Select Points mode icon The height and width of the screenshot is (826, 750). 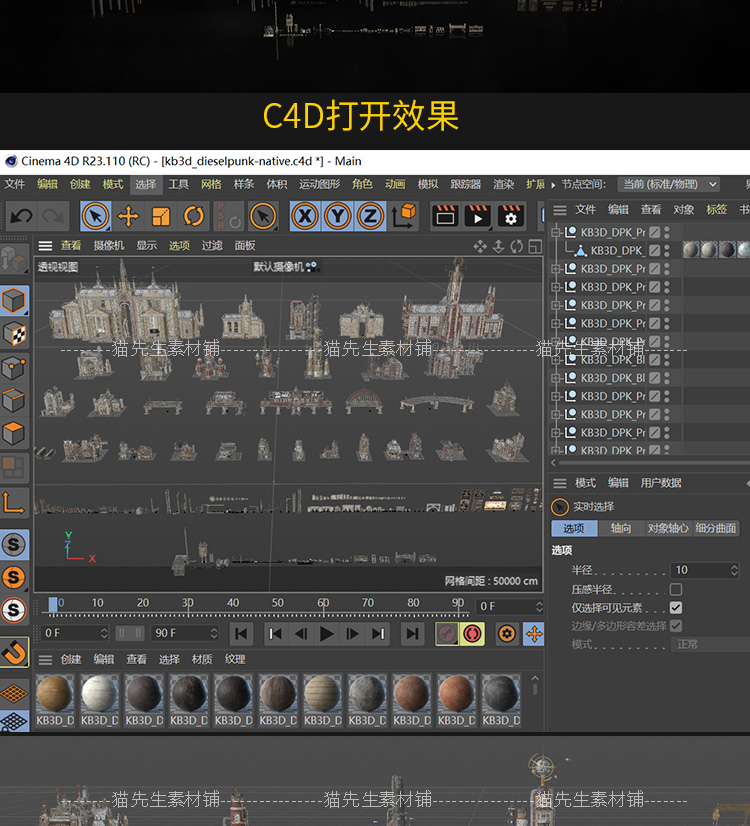coord(14,368)
